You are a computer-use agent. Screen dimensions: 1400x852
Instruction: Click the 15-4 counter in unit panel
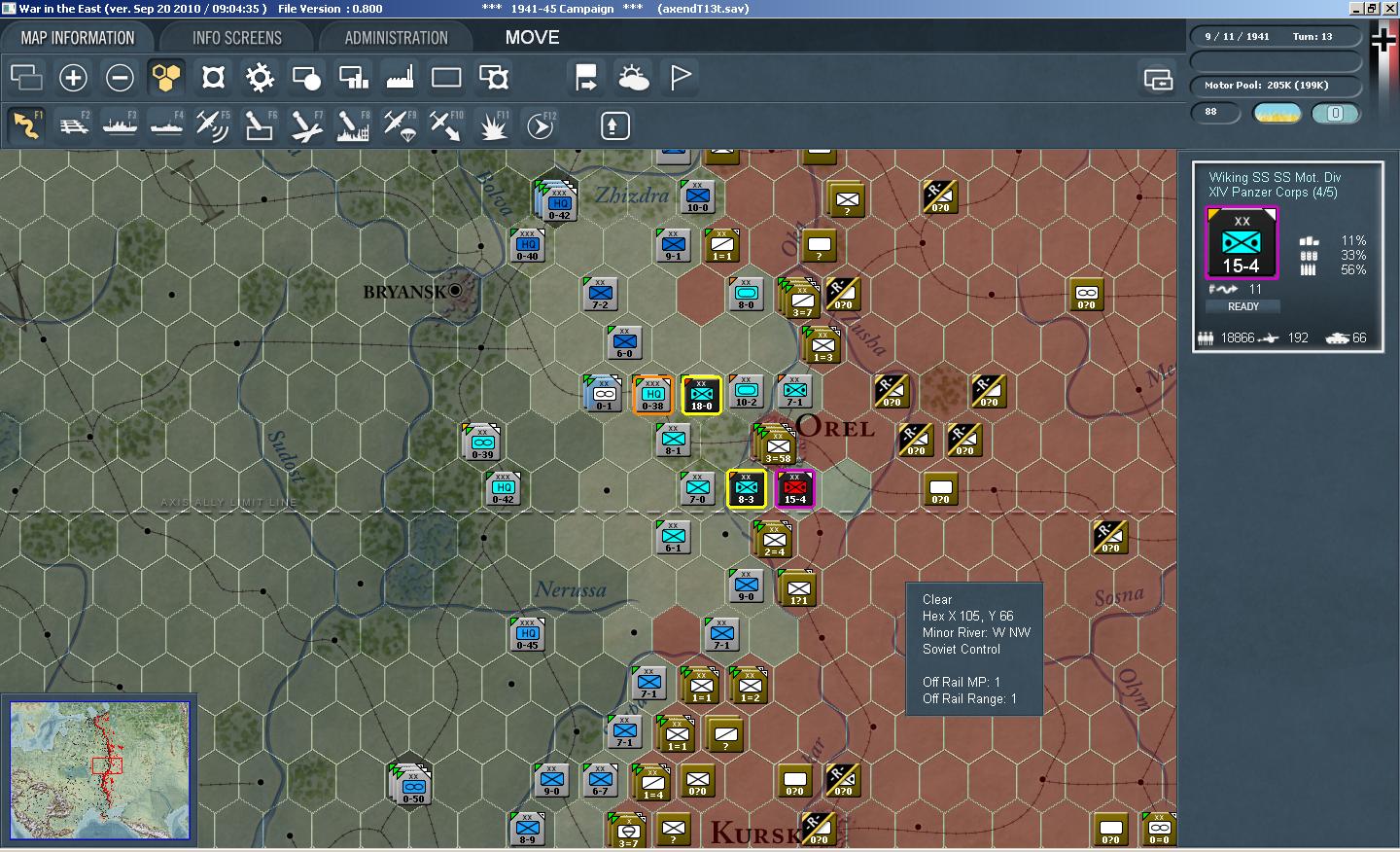(x=1242, y=243)
